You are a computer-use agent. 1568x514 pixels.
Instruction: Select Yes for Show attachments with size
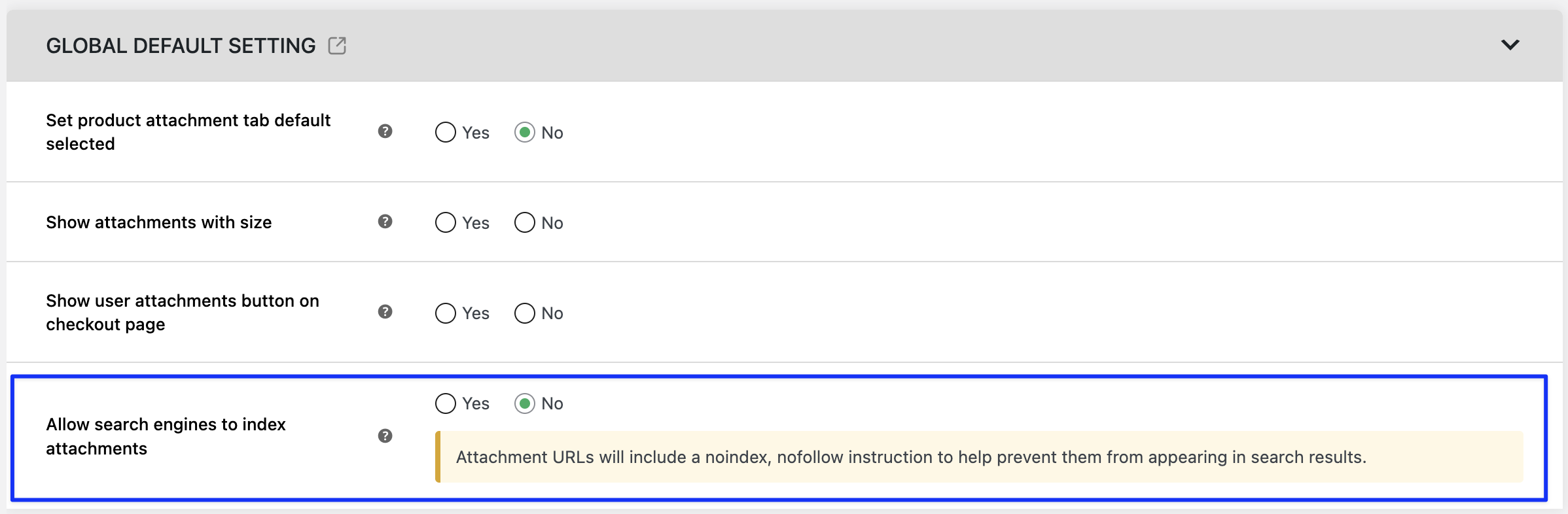pos(446,223)
